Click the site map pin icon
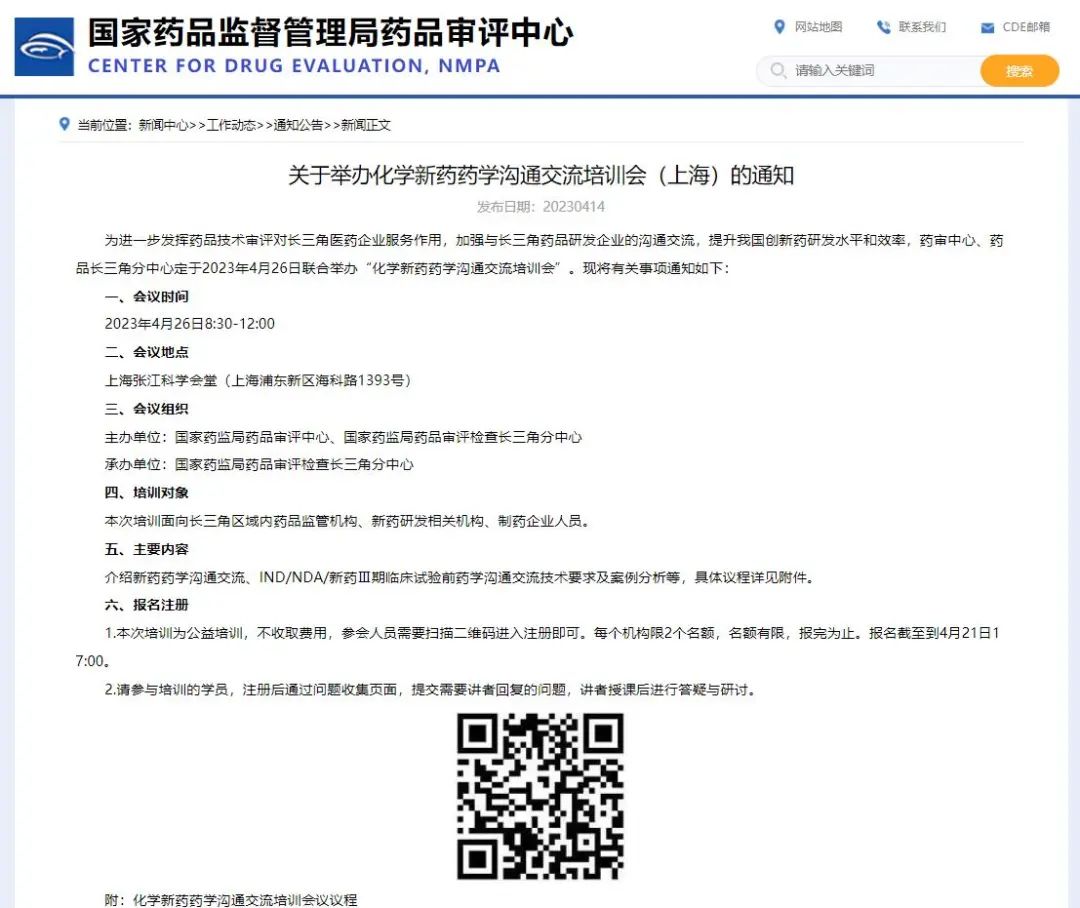This screenshot has height=908, width=1080. coord(779,27)
